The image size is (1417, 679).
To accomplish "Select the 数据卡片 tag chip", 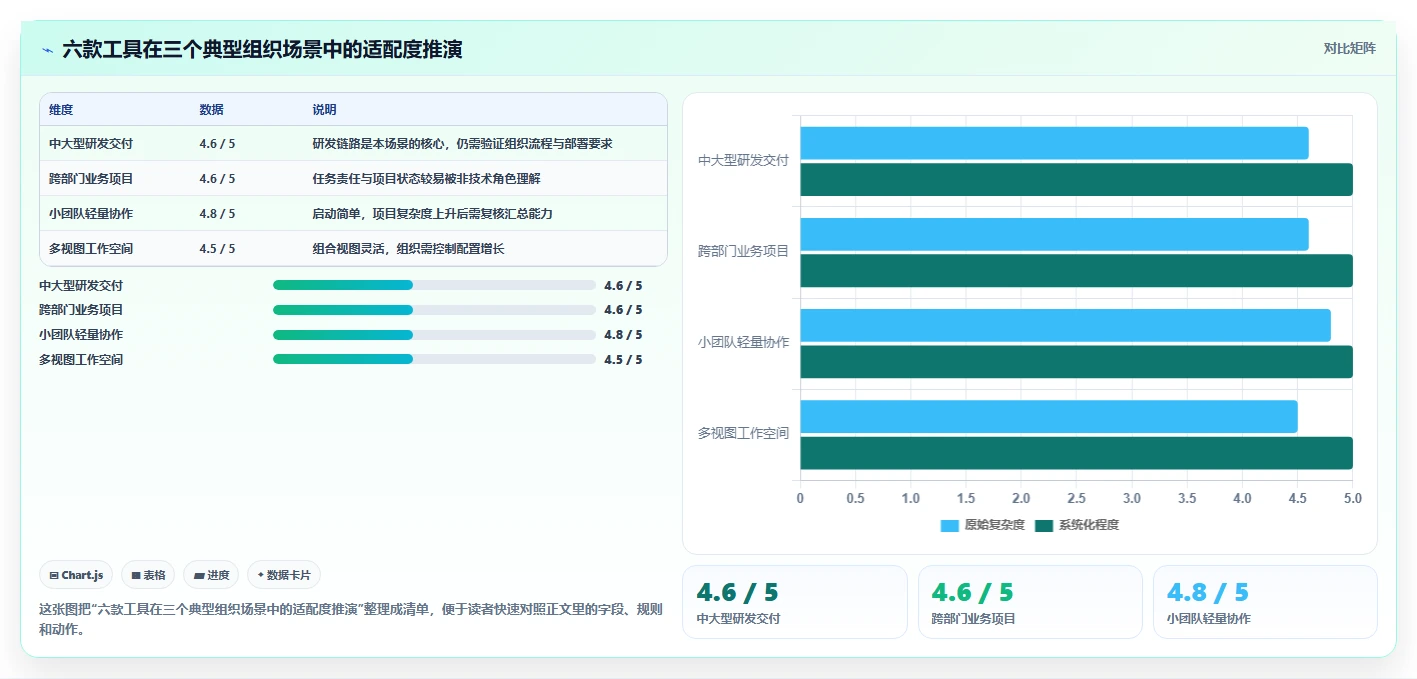I will 284,575.
